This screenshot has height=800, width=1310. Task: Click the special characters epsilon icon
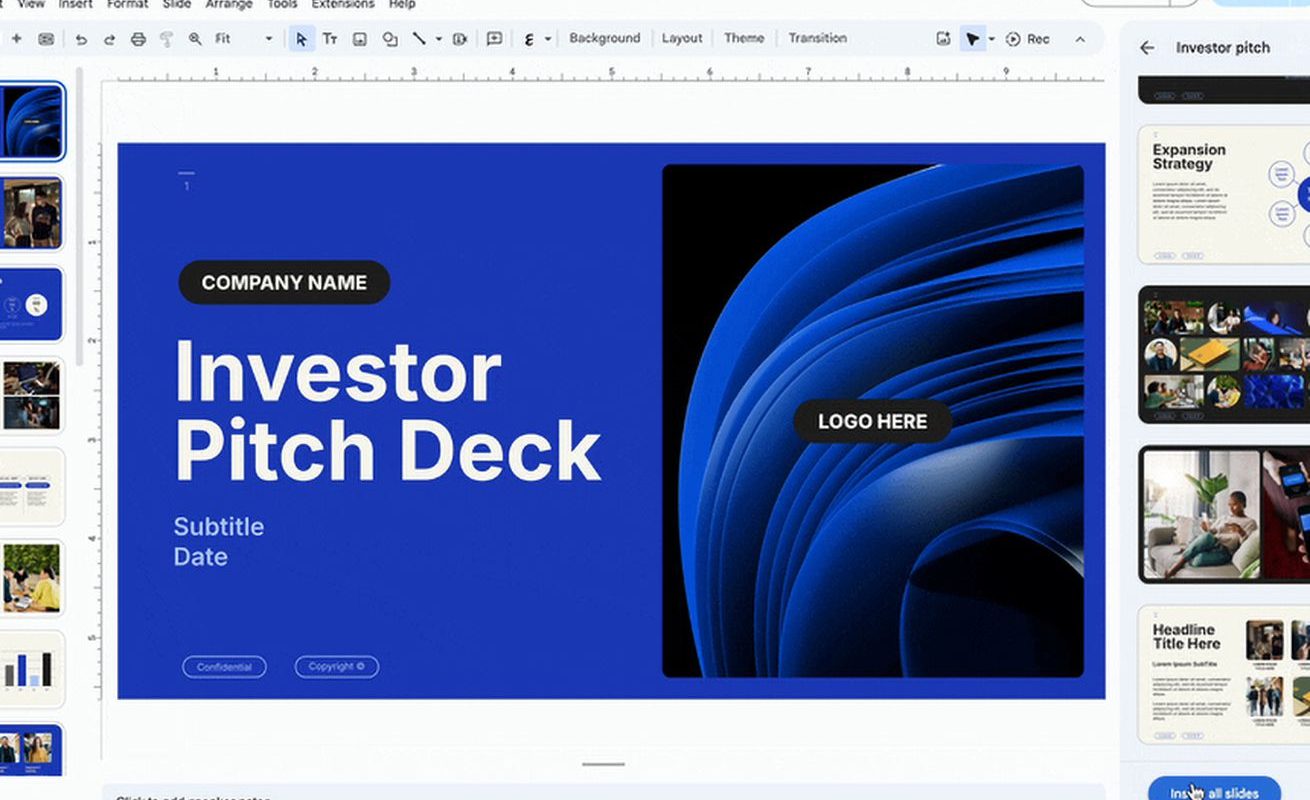click(529, 39)
